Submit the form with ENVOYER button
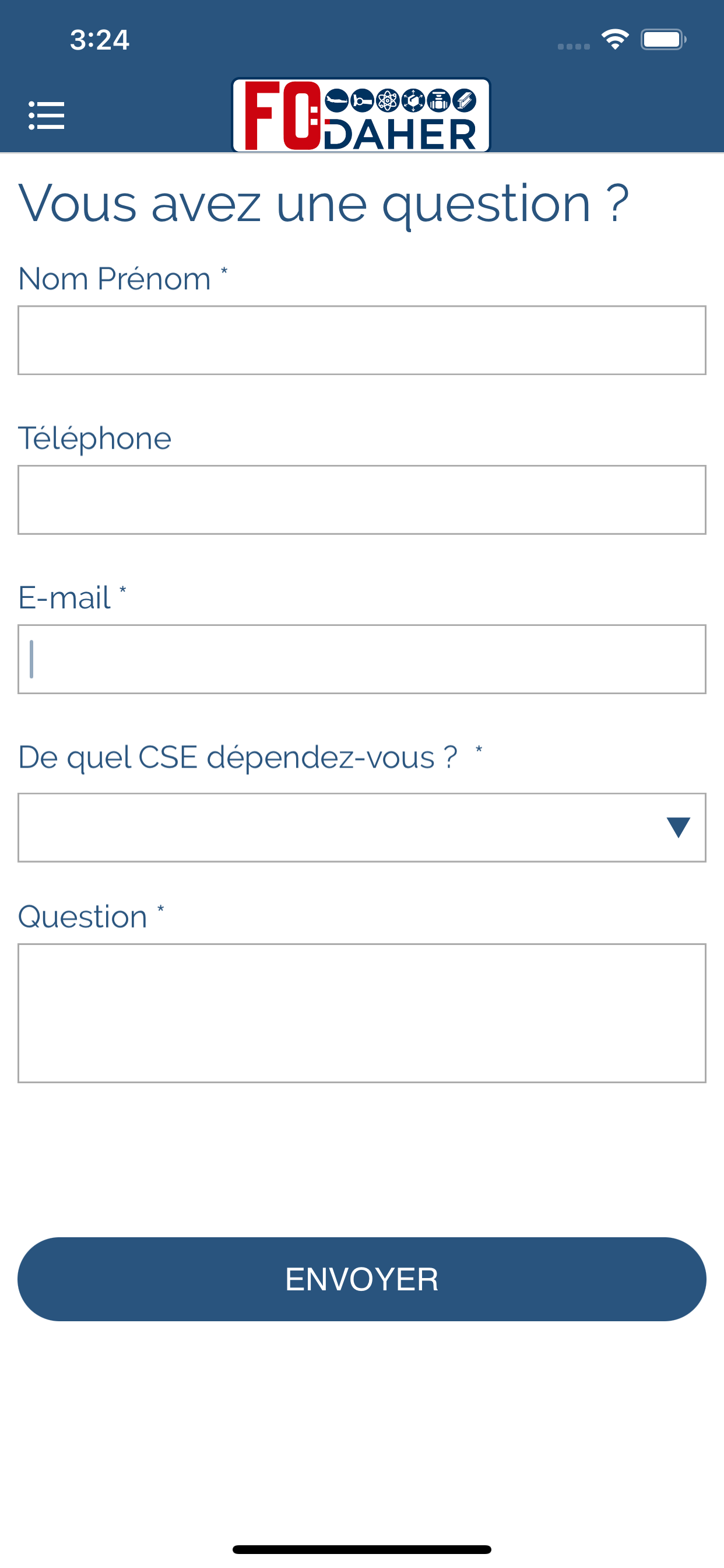Screen dimensions: 724x1568 (362, 1279)
